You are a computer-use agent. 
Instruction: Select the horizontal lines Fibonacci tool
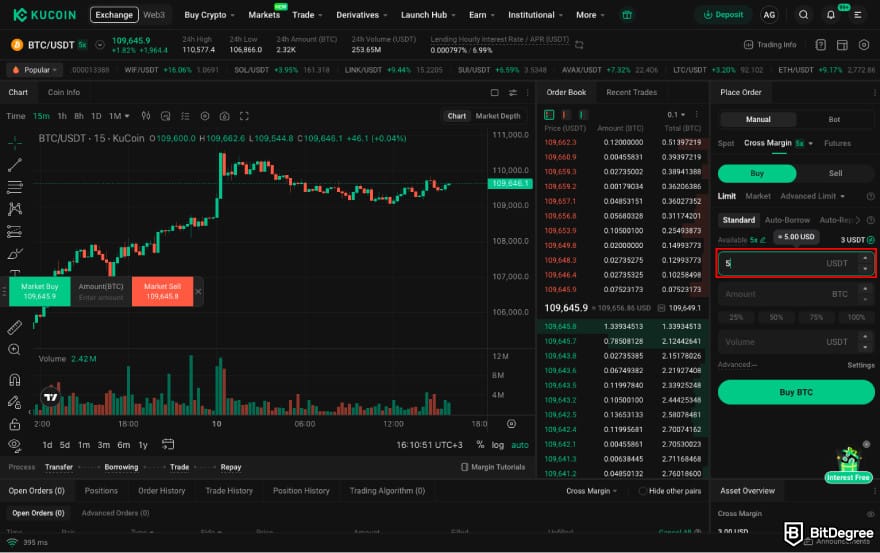pyautogui.click(x=15, y=187)
